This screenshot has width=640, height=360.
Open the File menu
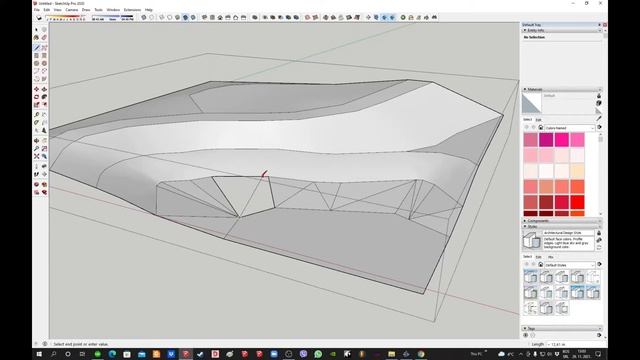coord(37,10)
